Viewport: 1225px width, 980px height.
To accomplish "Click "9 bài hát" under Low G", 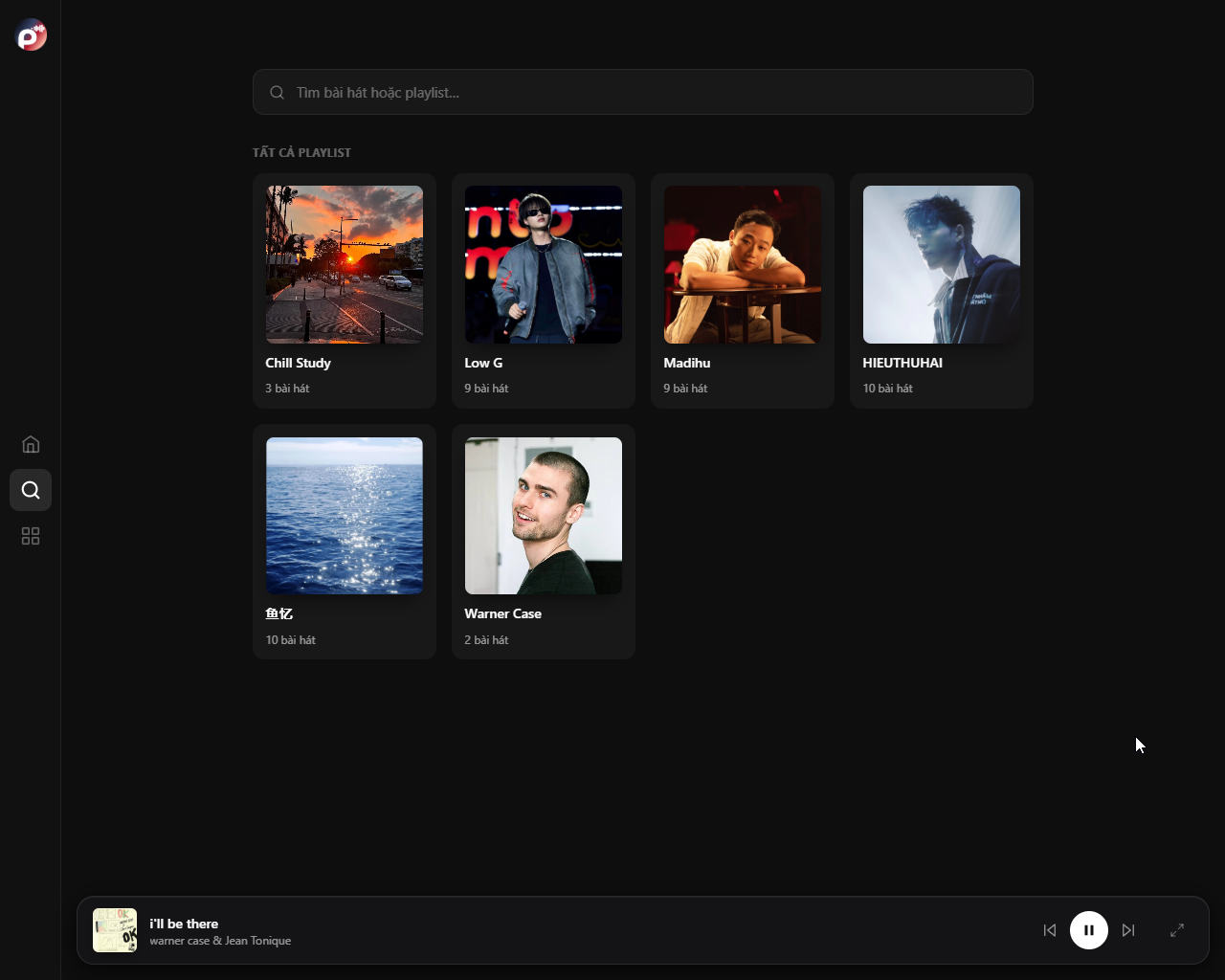I will 486,388.
